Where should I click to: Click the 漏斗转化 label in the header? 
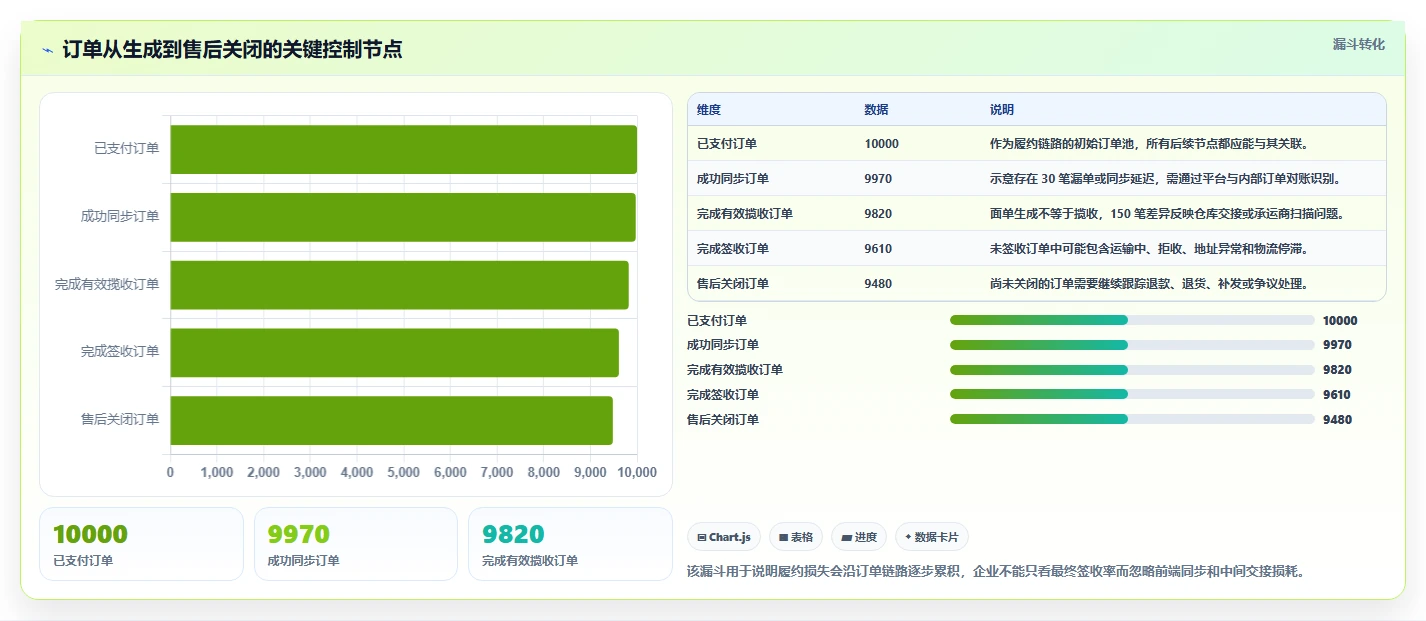pyautogui.click(x=1359, y=44)
